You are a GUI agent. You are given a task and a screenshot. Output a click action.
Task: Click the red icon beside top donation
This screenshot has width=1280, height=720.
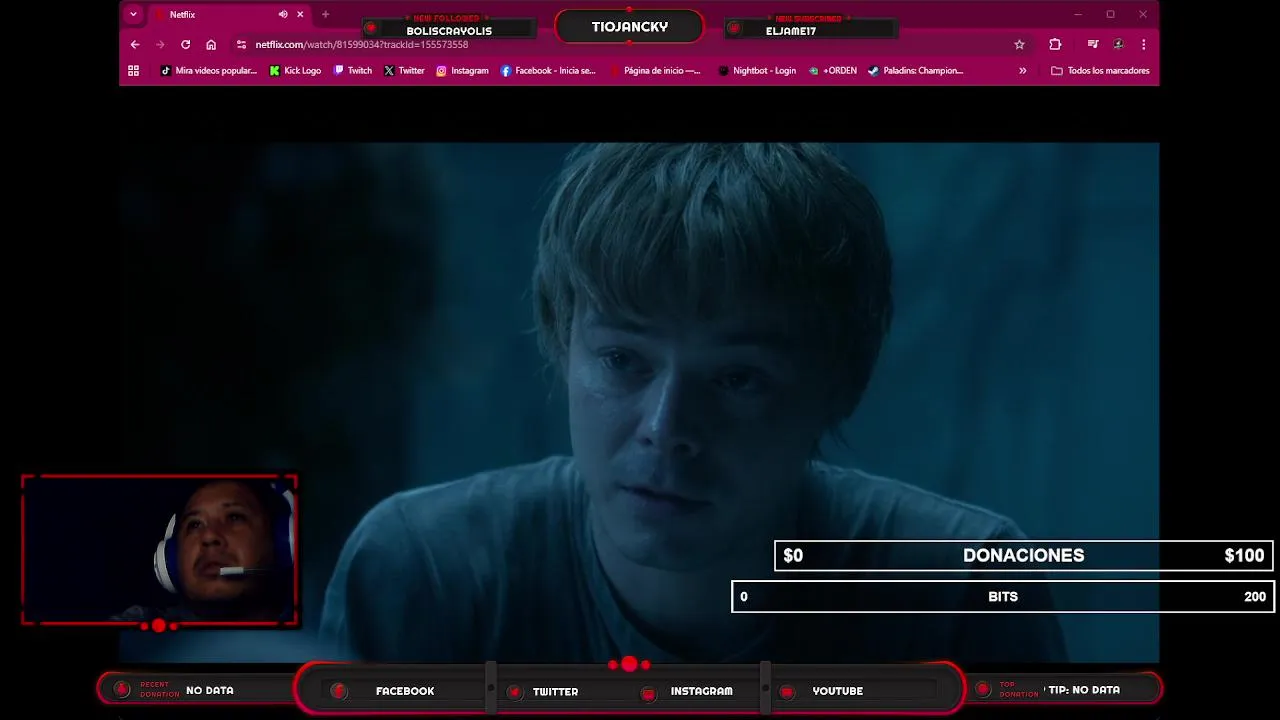point(982,689)
